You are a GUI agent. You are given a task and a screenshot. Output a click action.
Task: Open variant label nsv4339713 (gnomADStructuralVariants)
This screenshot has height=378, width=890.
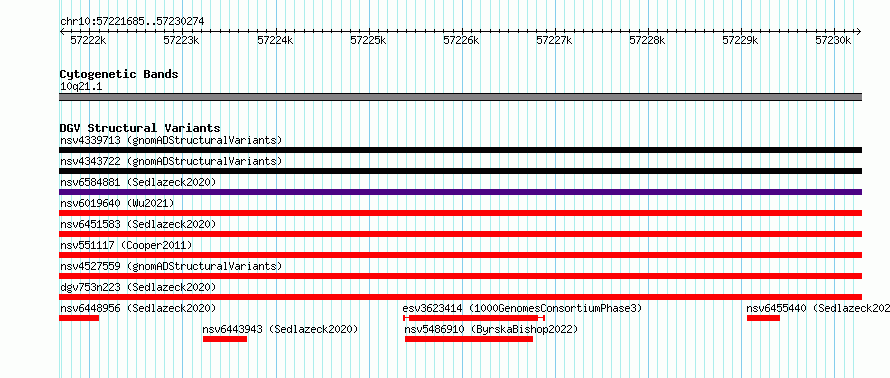(171, 140)
